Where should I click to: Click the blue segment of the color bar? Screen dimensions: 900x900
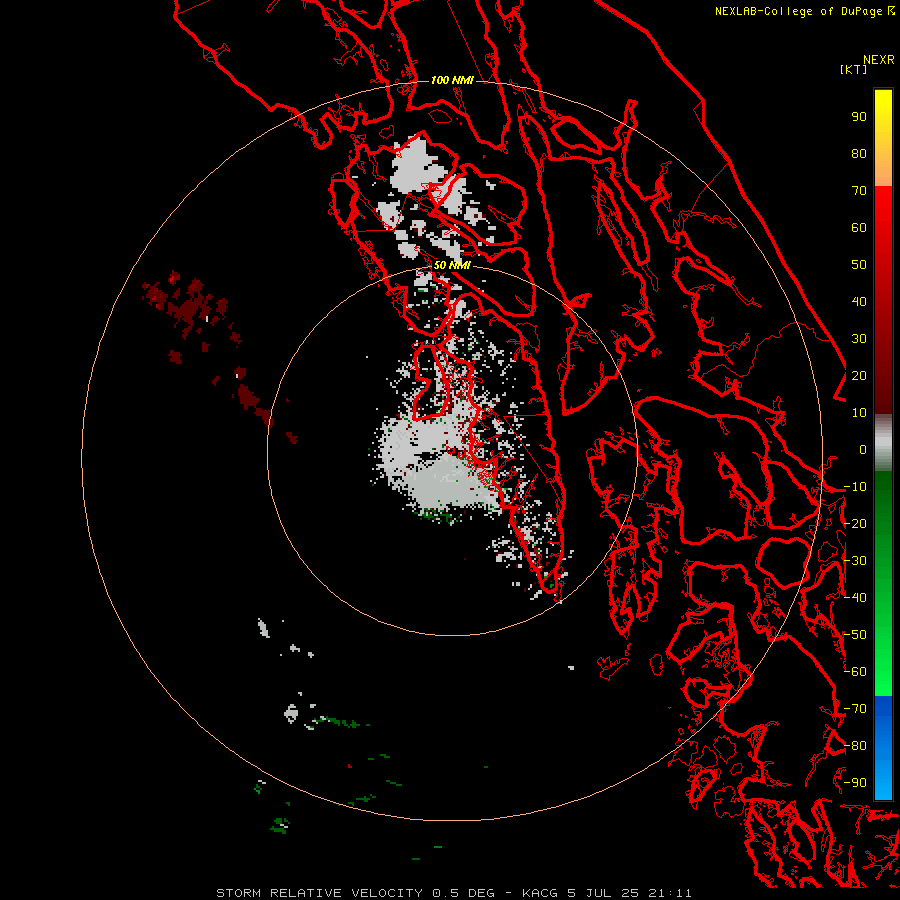(883, 748)
